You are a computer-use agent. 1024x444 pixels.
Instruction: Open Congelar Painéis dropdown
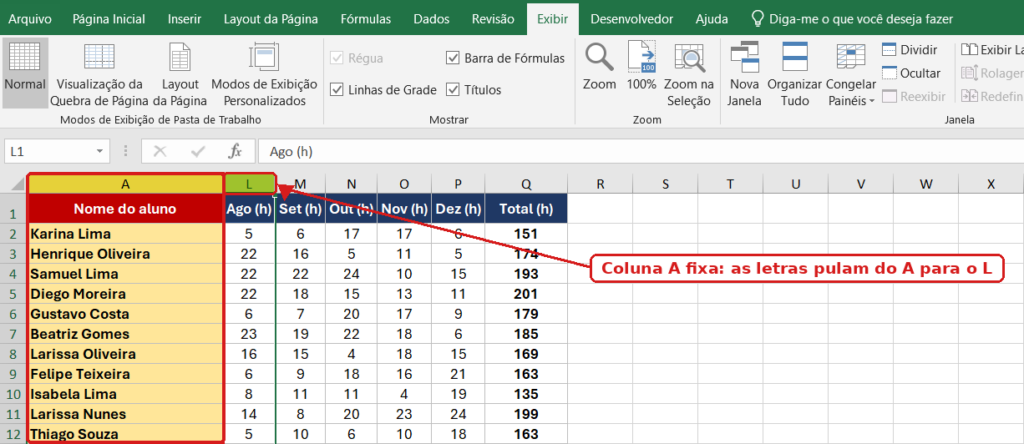851,74
